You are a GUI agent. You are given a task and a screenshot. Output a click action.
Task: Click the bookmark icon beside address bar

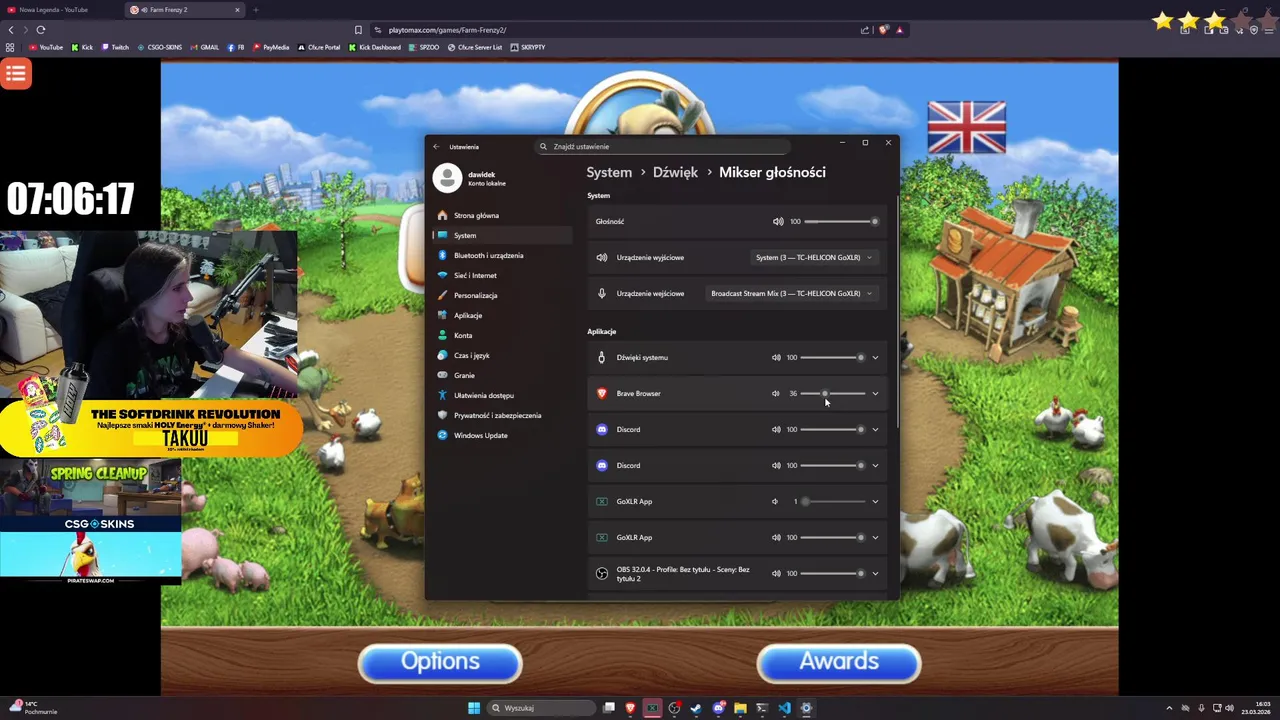tap(358, 30)
